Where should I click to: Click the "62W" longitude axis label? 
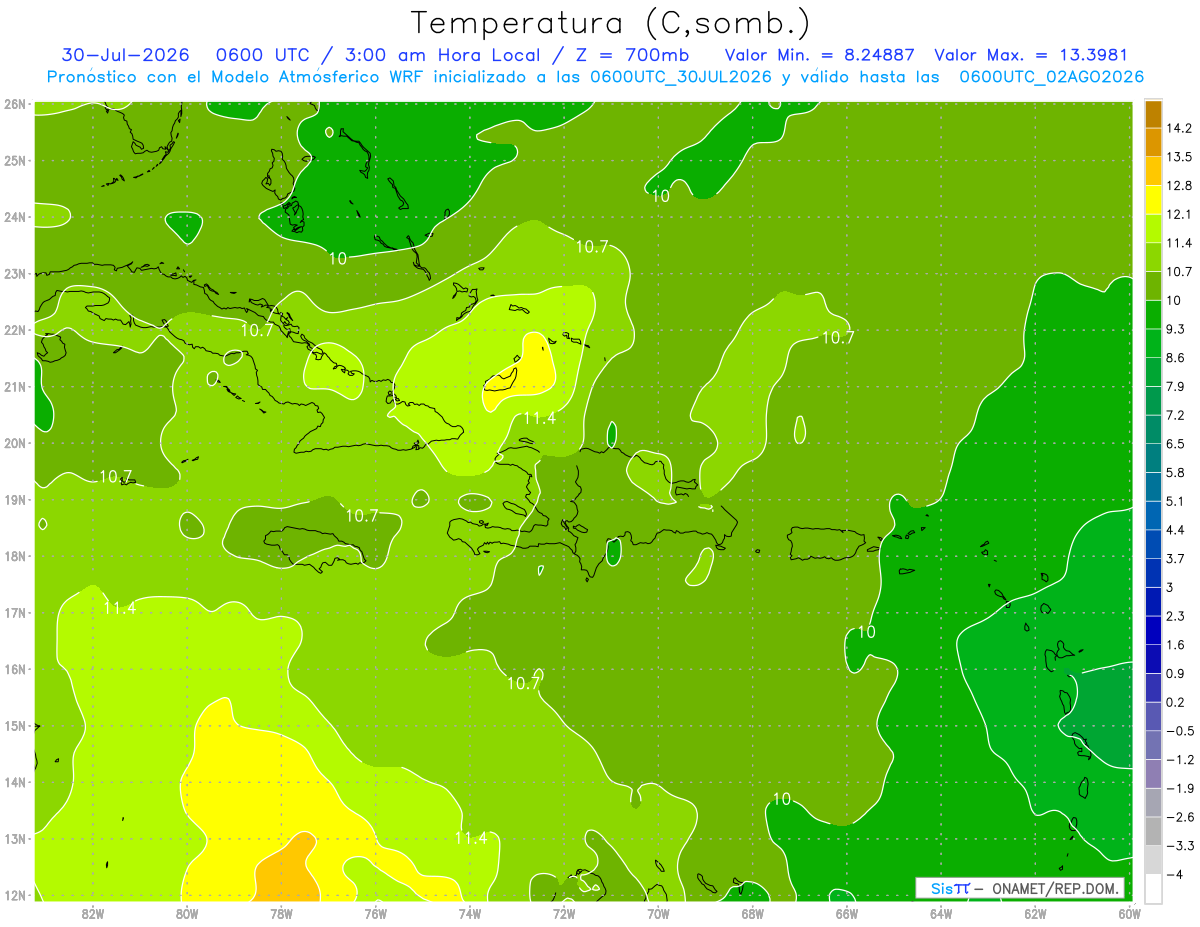[1035, 912]
